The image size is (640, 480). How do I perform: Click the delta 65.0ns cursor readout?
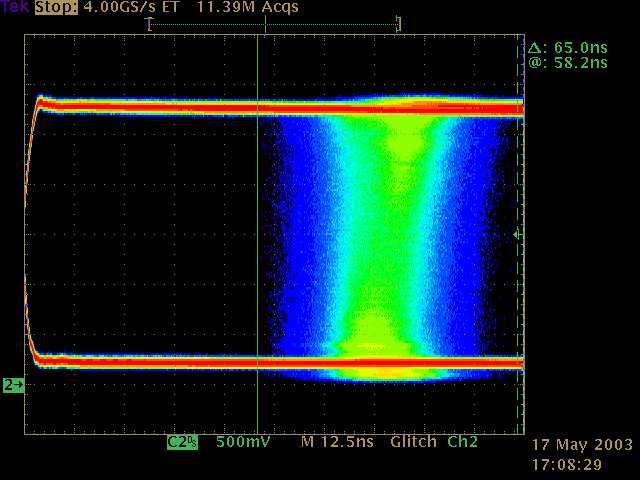pos(568,48)
